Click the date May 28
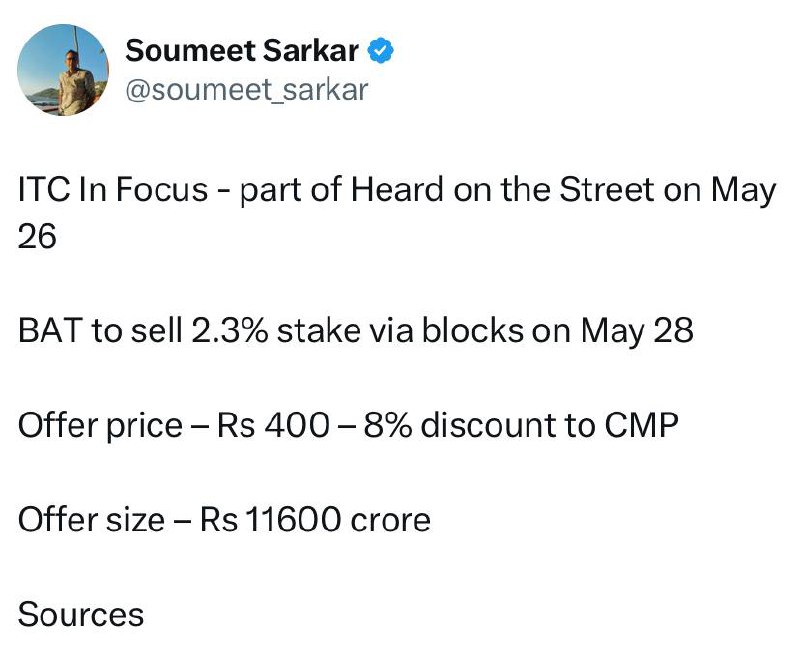Viewport: 800px width, 658px height. pos(637,330)
